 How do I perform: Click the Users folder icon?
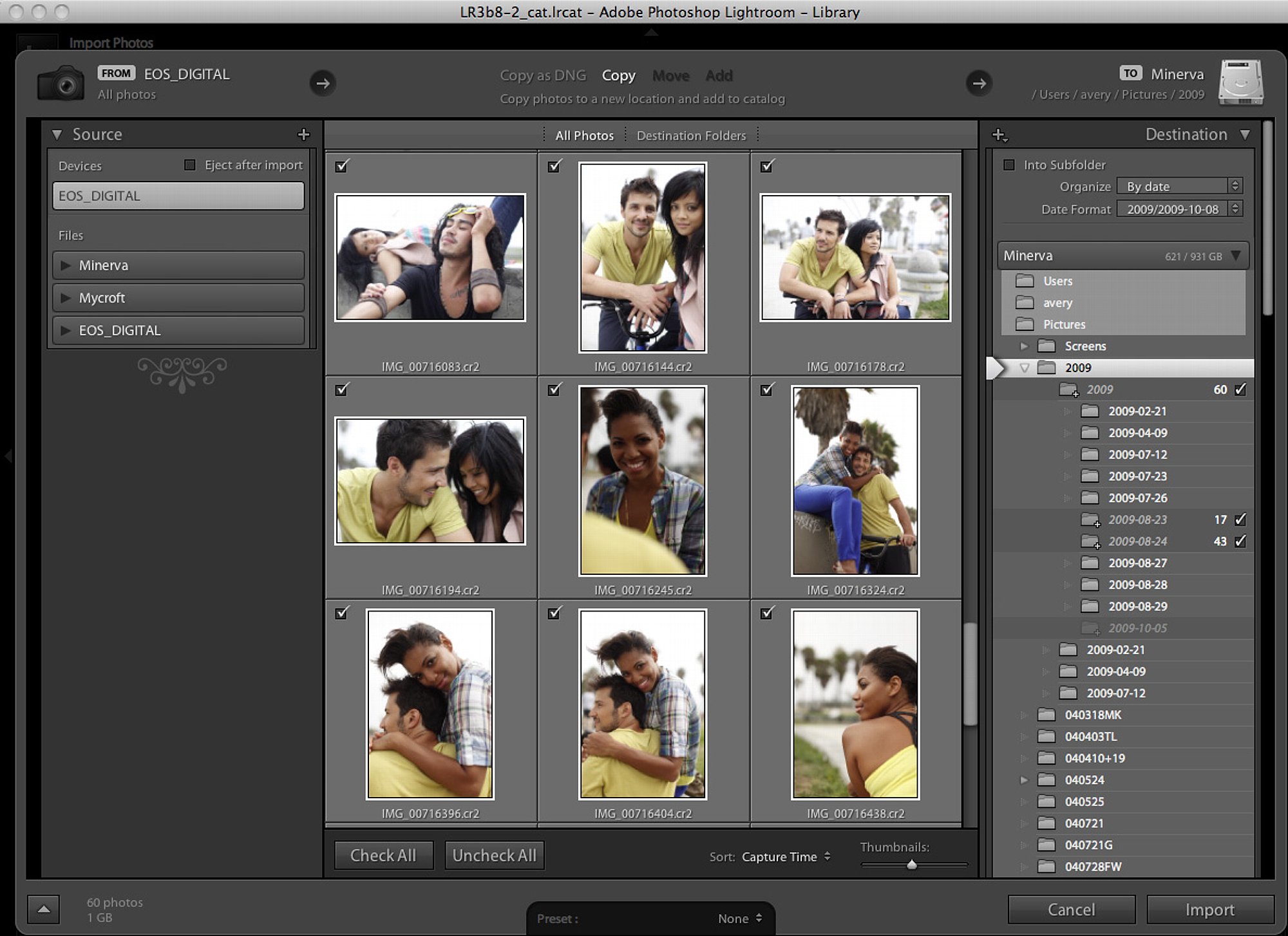[x=1025, y=281]
